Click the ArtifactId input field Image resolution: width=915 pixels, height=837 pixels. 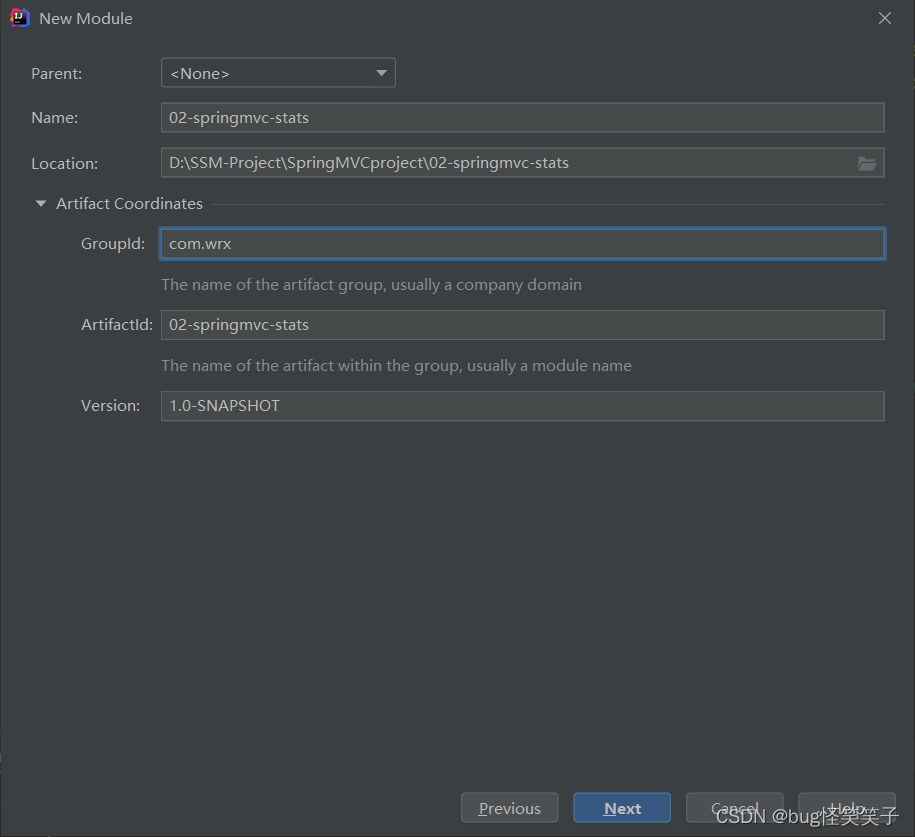coord(522,325)
